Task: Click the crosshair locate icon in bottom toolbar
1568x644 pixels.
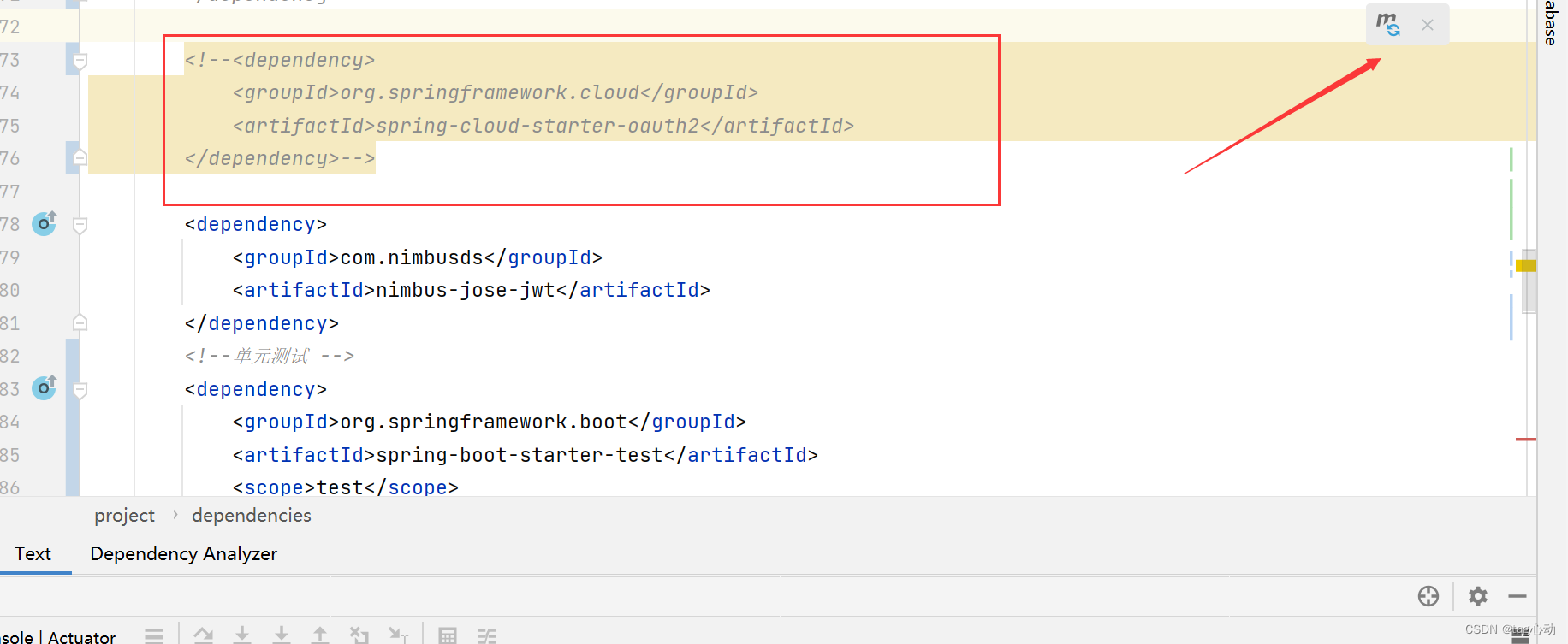Action: pyautogui.click(x=1428, y=596)
